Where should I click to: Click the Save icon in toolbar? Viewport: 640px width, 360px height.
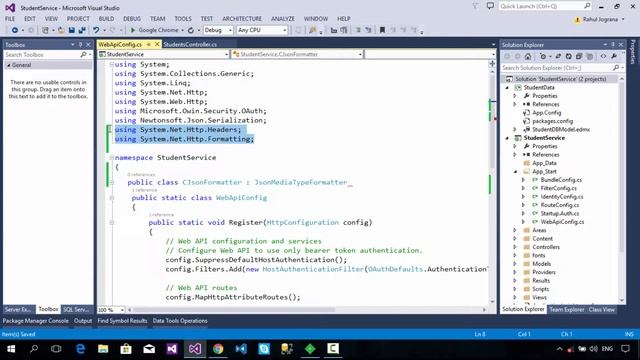72,30
